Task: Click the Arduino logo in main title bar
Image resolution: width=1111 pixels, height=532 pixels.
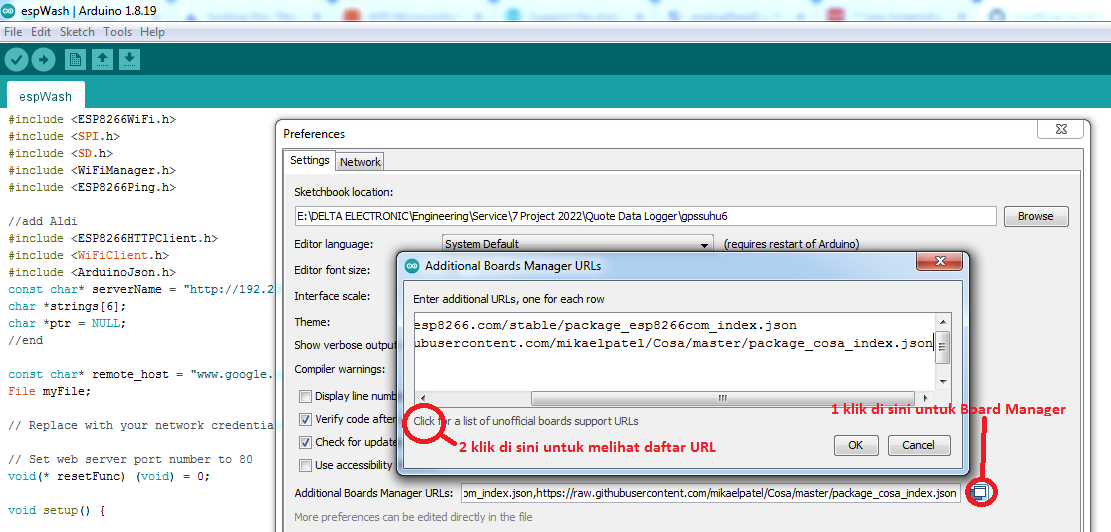Action: coord(9,10)
